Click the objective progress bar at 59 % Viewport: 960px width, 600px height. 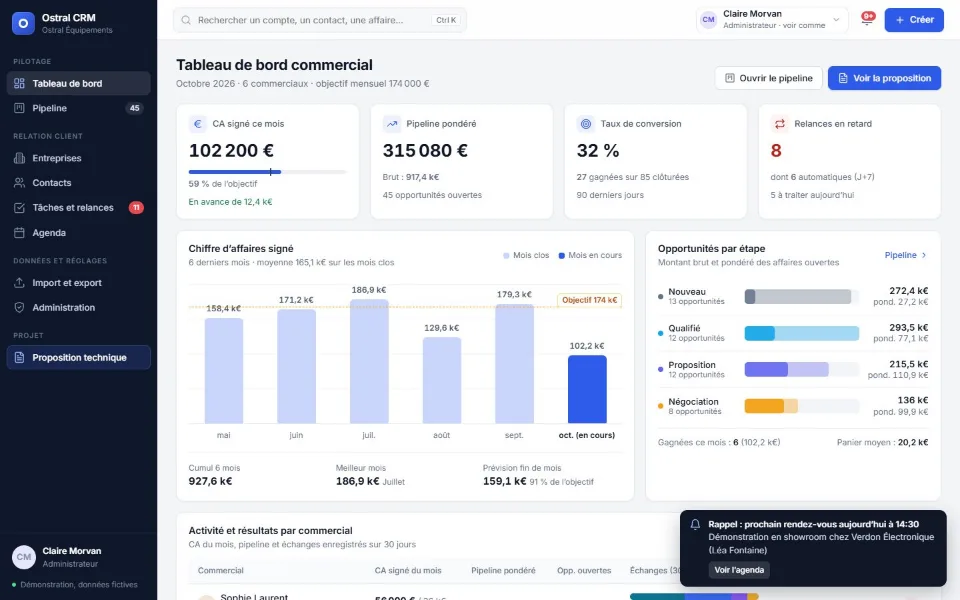point(268,172)
